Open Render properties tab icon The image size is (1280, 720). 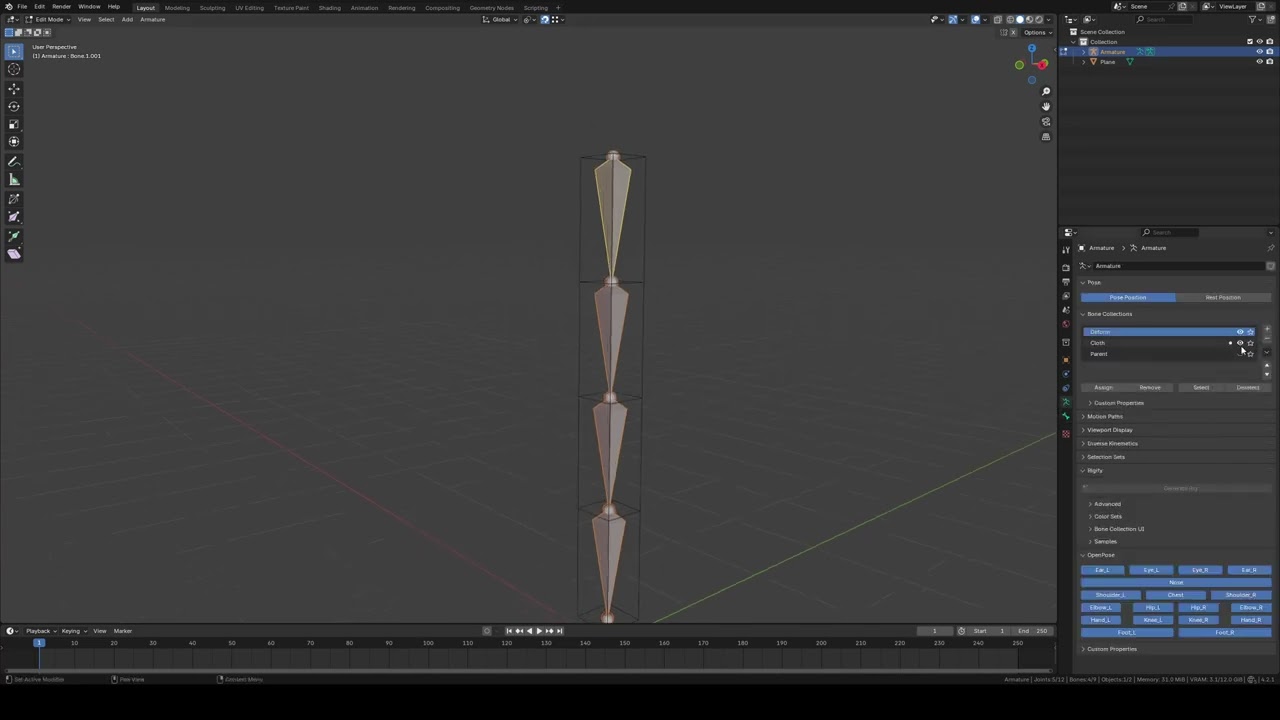point(1066,267)
